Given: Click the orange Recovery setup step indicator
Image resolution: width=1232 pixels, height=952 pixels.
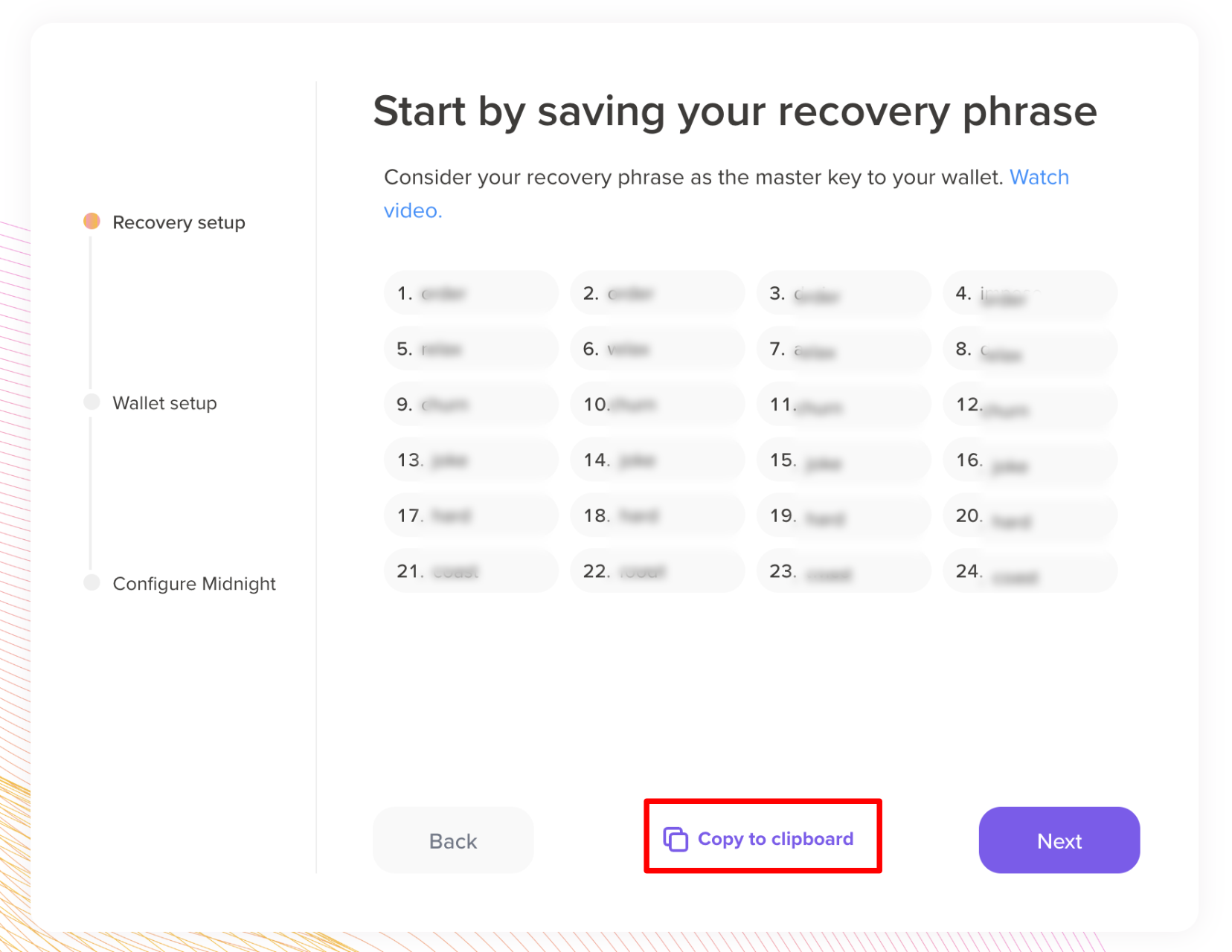Looking at the screenshot, I should (92, 221).
